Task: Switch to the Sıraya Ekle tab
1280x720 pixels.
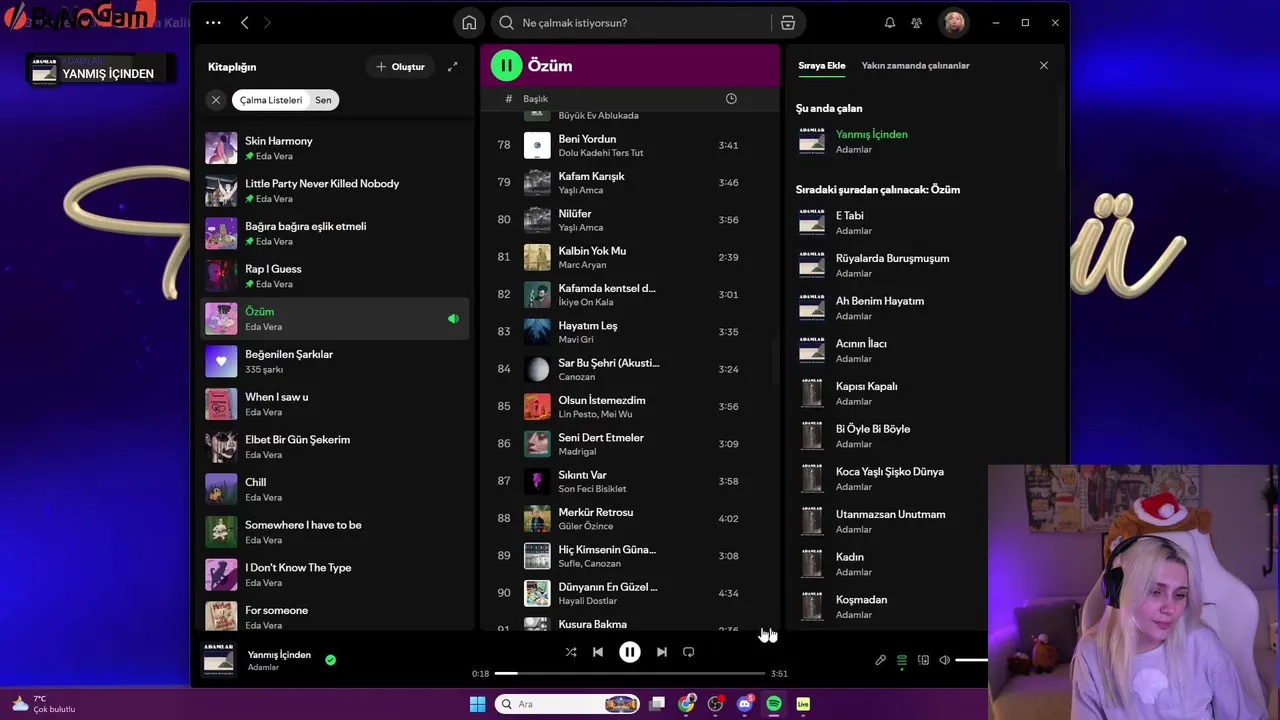Action: click(x=822, y=66)
